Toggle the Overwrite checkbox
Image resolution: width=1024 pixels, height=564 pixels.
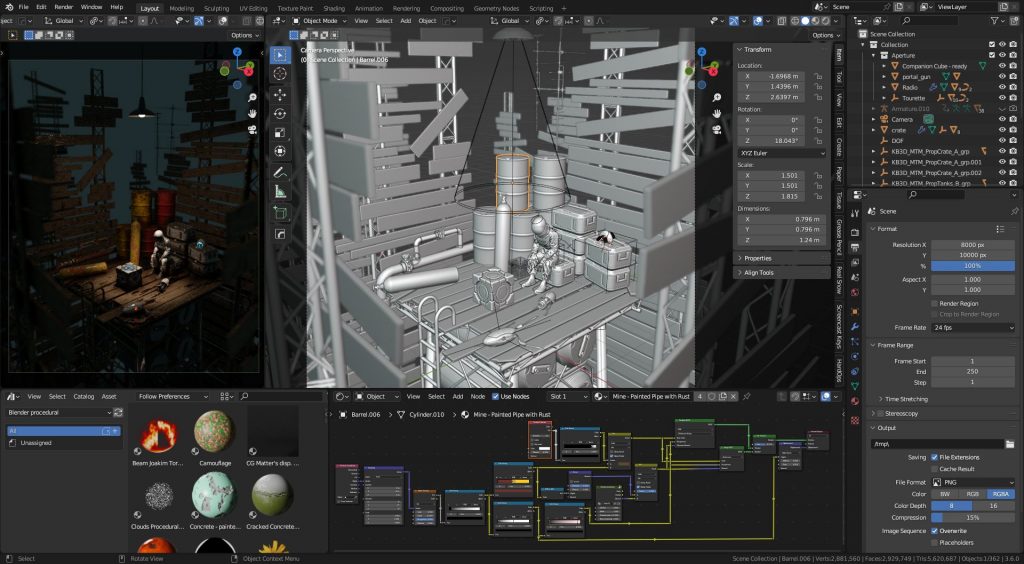coord(935,531)
